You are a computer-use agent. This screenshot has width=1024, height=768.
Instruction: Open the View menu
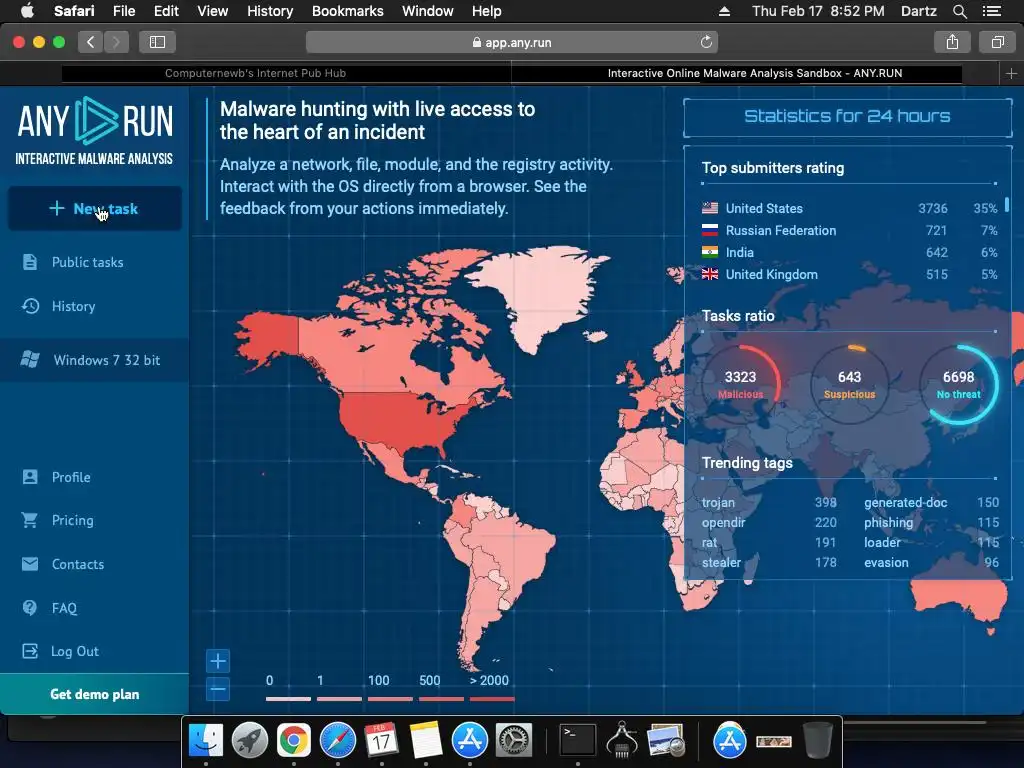pyautogui.click(x=212, y=11)
